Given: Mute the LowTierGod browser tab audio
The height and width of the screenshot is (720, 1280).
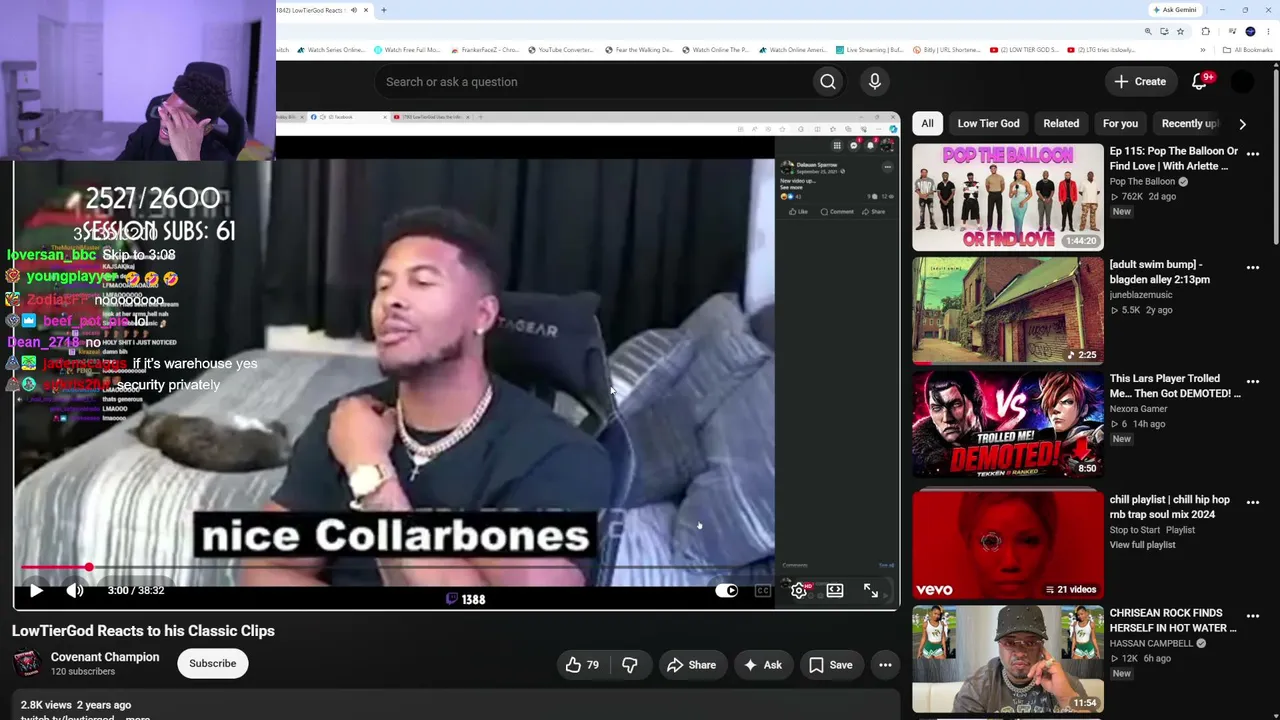Looking at the screenshot, I should click(353, 10).
